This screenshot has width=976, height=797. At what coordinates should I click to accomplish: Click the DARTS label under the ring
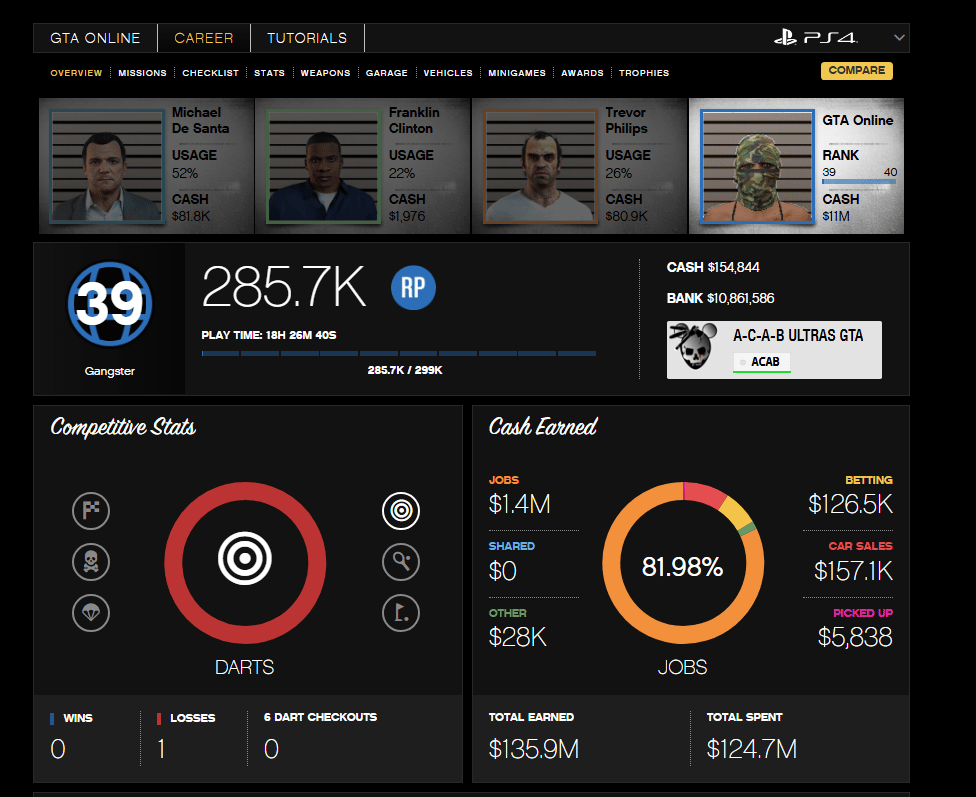[x=245, y=667]
